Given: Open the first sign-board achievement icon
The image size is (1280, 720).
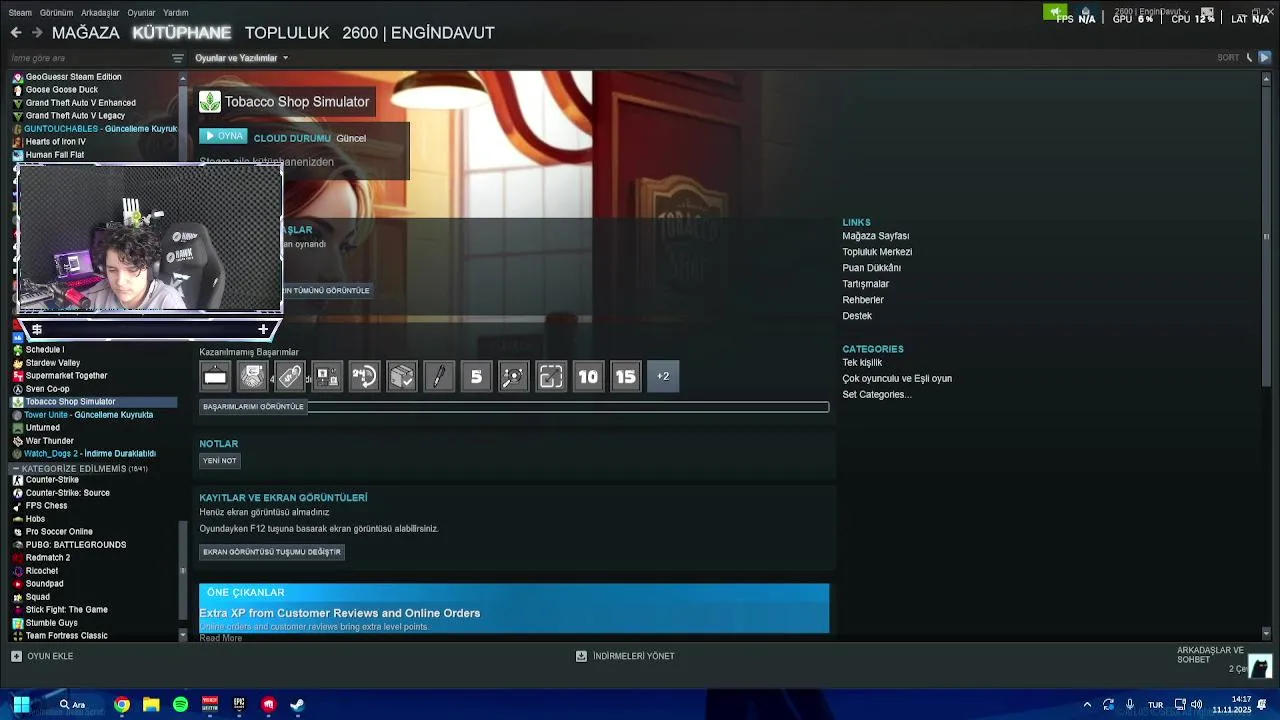Looking at the screenshot, I should (215, 377).
